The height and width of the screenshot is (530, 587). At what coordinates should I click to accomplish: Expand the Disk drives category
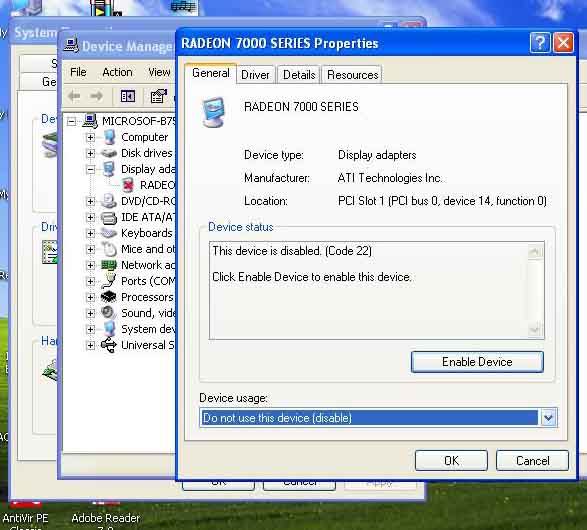tap(90, 153)
